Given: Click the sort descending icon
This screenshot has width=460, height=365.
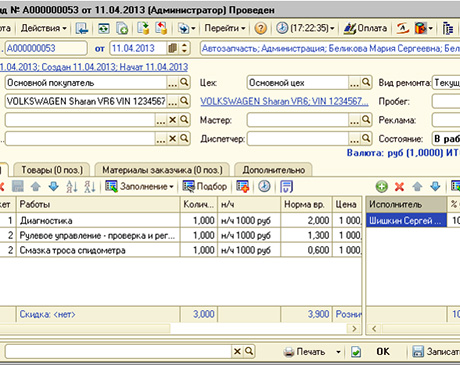Looking at the screenshot, I should point(89,187).
